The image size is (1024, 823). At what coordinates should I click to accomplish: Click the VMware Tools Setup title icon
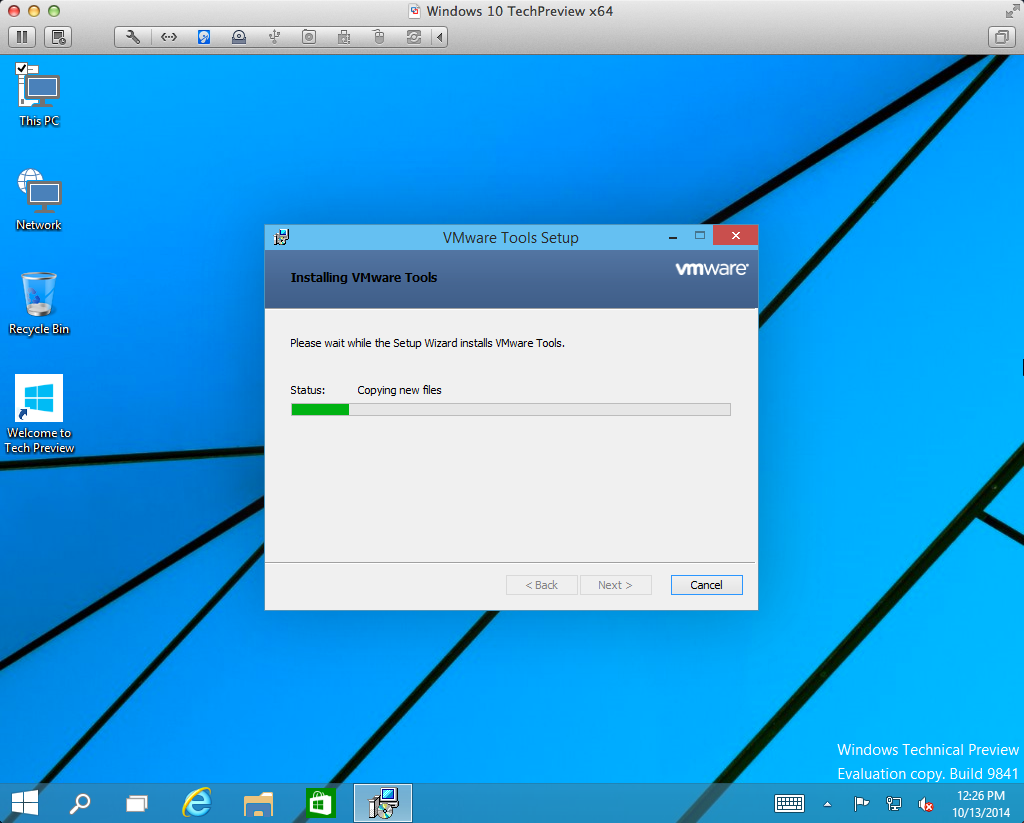pos(281,237)
